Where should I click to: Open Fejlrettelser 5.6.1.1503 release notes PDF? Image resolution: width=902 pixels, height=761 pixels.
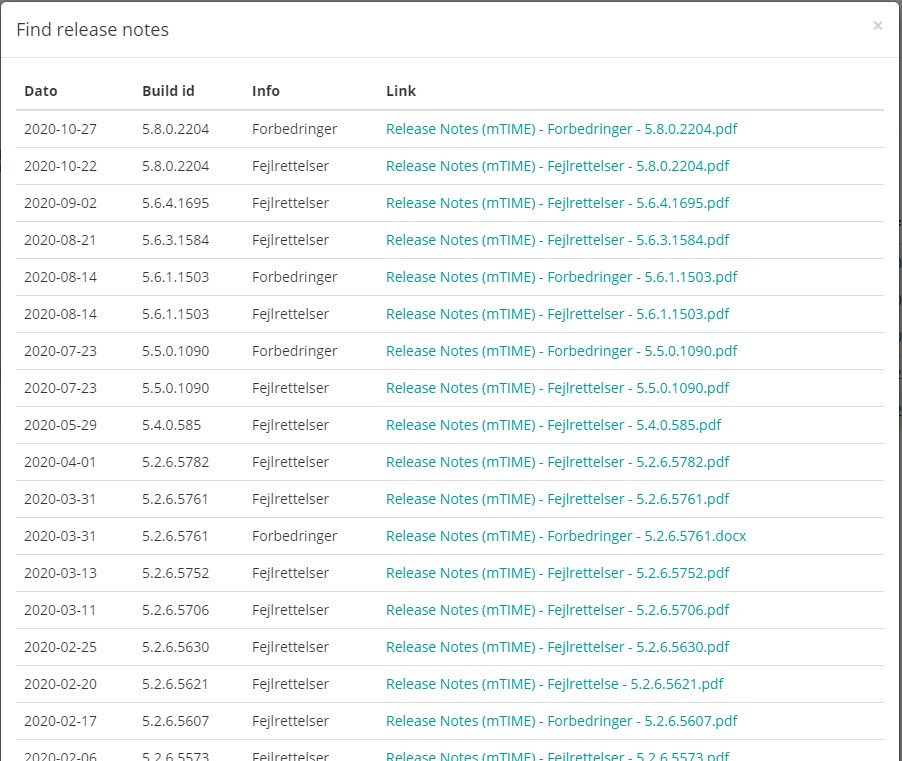coord(557,314)
